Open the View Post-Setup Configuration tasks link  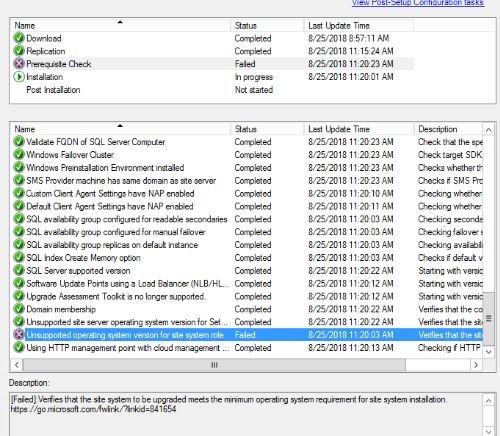(418, 3)
